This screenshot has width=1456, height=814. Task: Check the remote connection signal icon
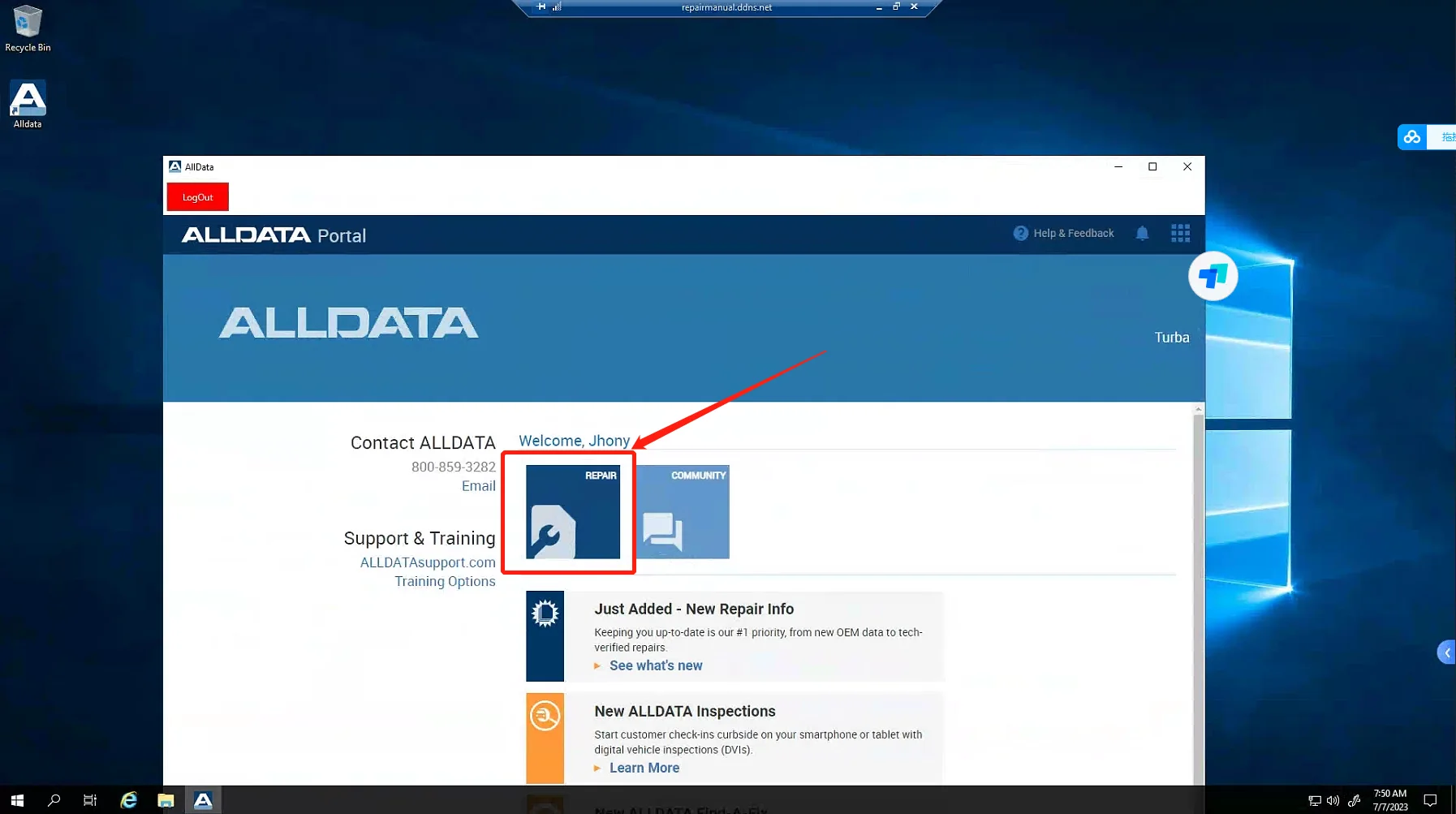click(557, 6)
